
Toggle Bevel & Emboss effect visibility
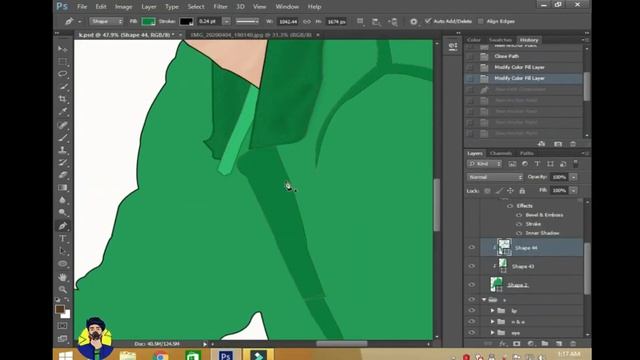pyautogui.click(x=519, y=215)
